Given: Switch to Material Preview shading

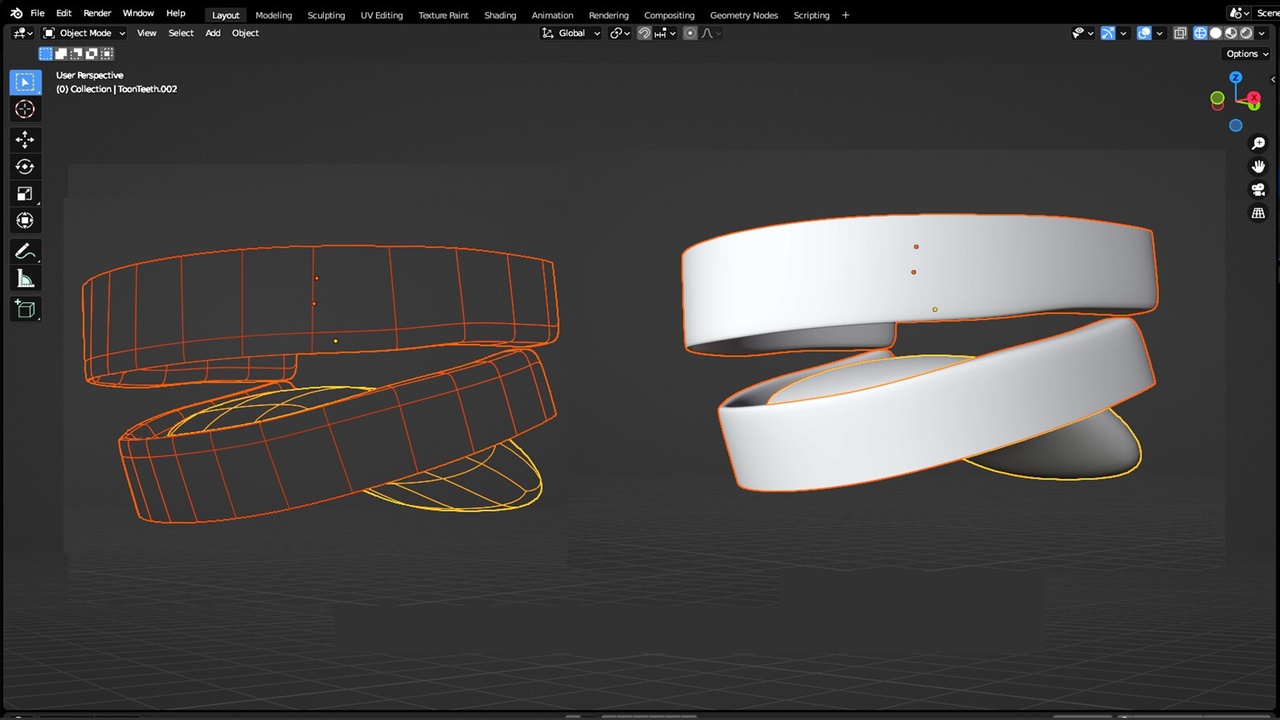Looking at the screenshot, I should pos(1231,33).
